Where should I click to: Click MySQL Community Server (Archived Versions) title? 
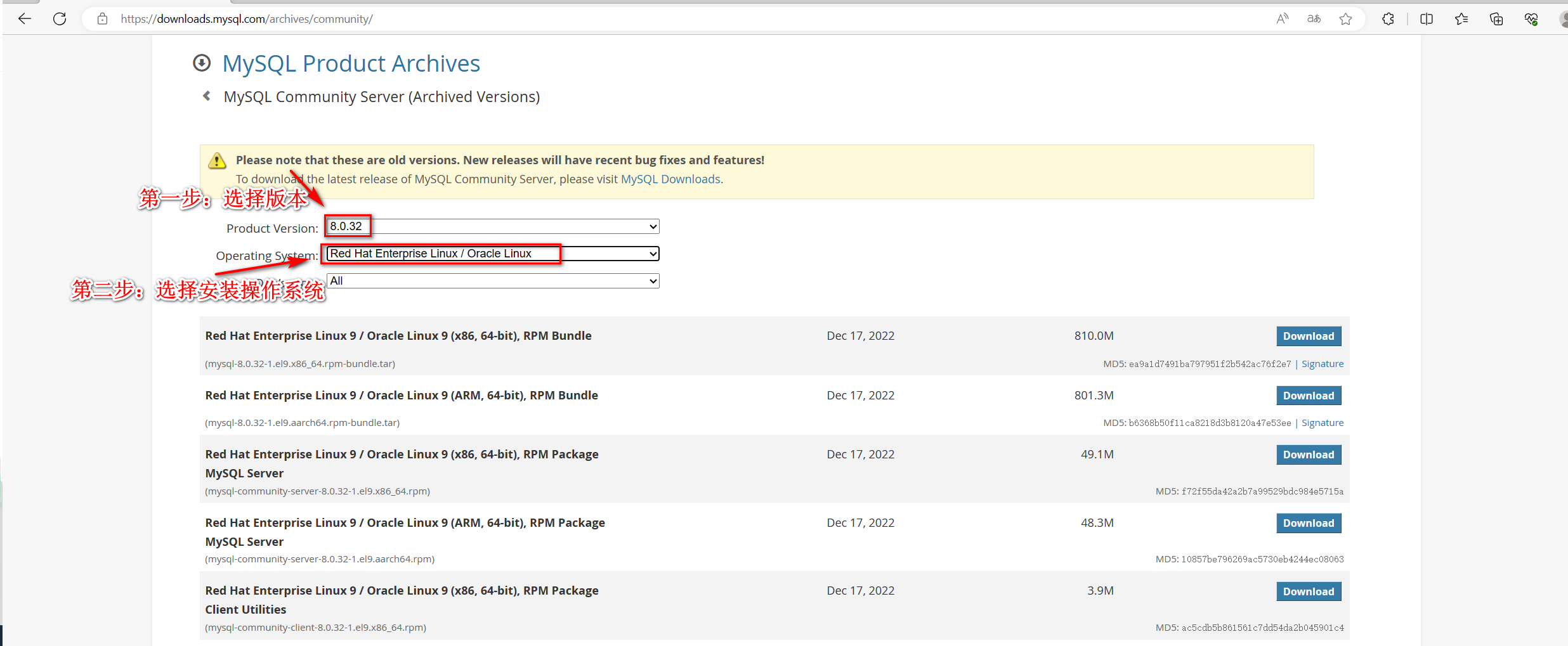[382, 97]
